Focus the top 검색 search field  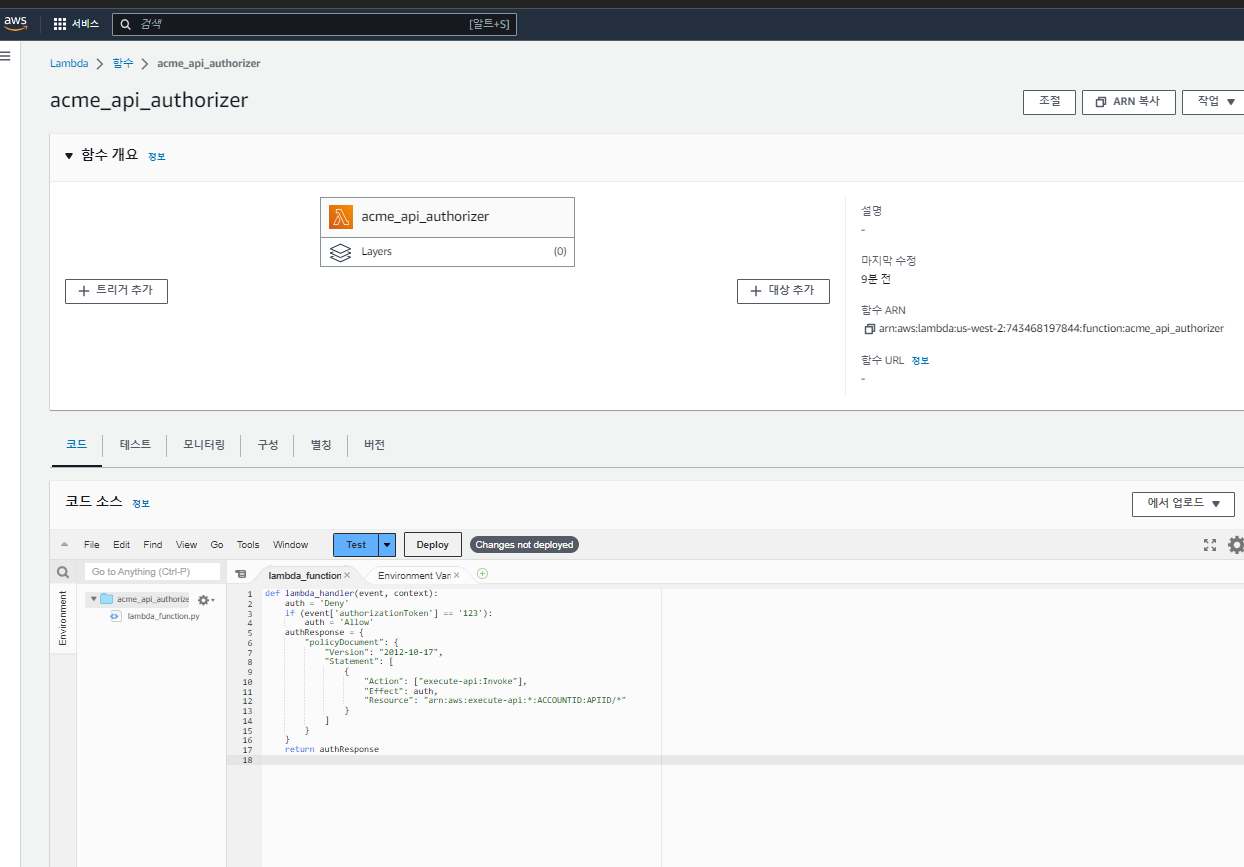(x=314, y=24)
